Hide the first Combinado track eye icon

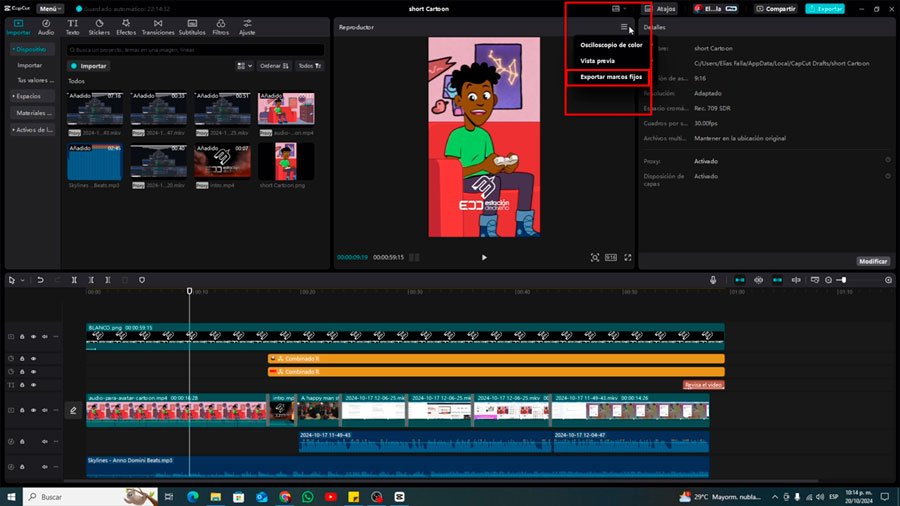coord(33,359)
